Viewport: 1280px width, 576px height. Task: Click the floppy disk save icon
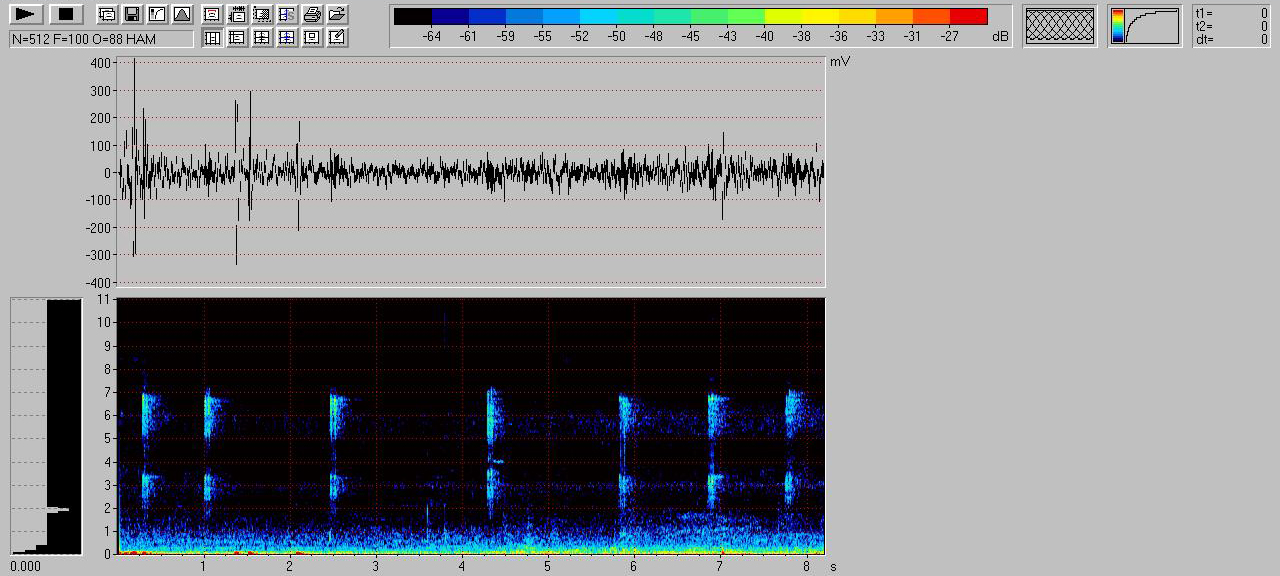[131, 14]
